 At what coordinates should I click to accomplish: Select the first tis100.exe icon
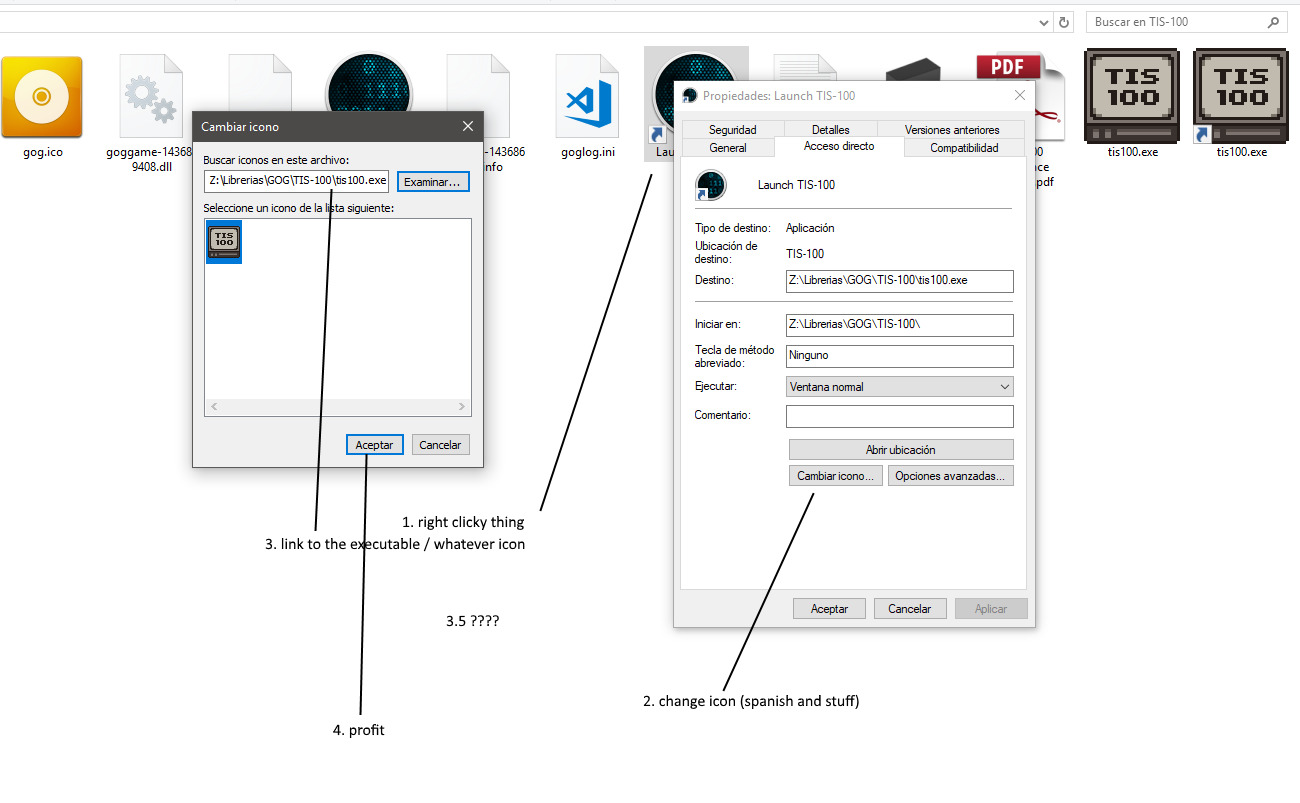pyautogui.click(x=1132, y=96)
